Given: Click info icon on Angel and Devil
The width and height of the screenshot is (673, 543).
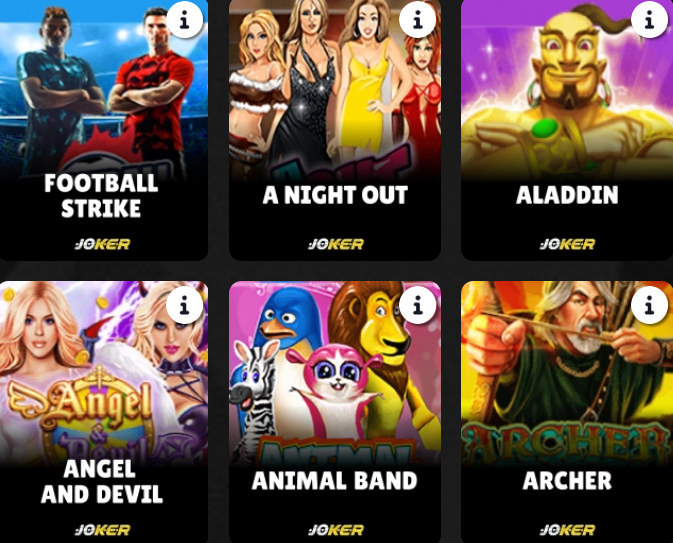Looking at the screenshot, I should [x=185, y=306].
